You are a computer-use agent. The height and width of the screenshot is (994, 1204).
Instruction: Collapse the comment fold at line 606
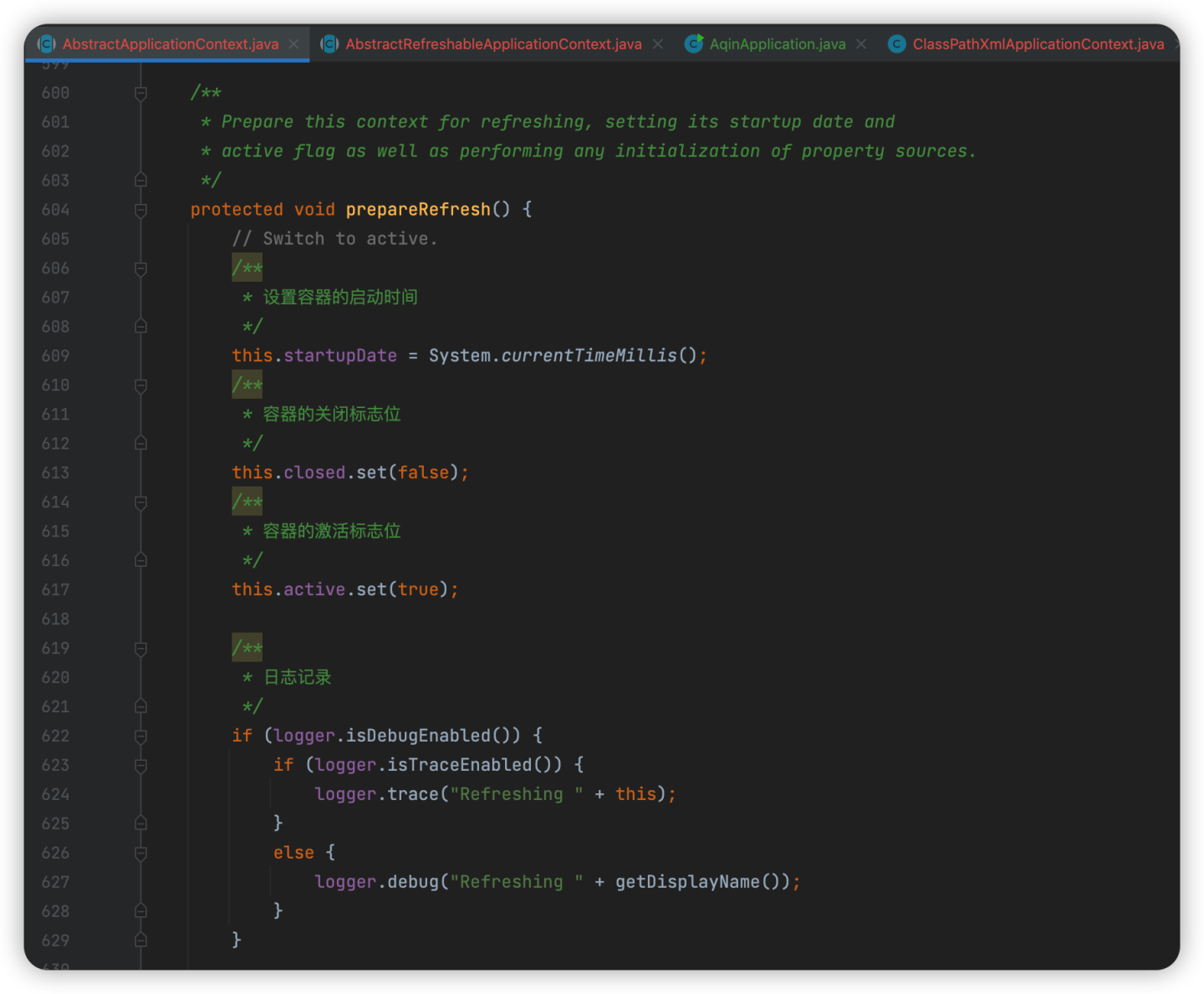(x=140, y=268)
